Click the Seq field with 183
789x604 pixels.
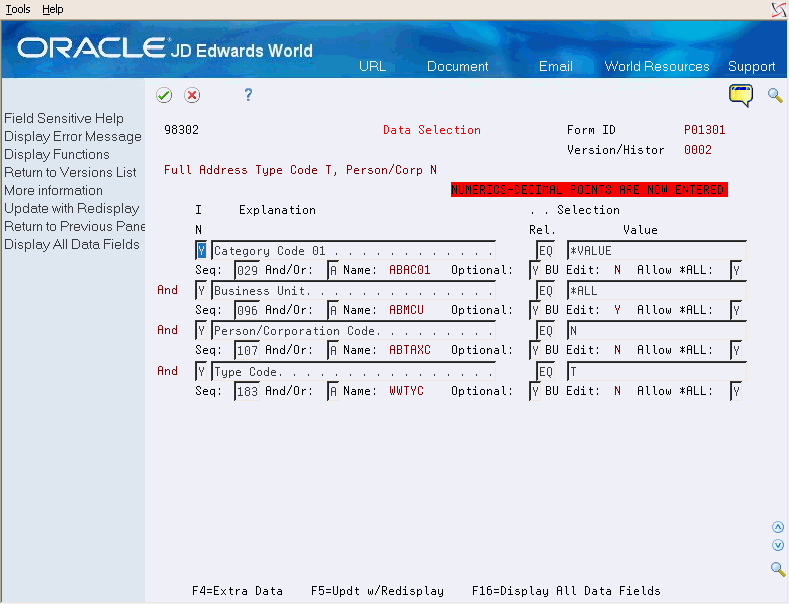(247, 391)
